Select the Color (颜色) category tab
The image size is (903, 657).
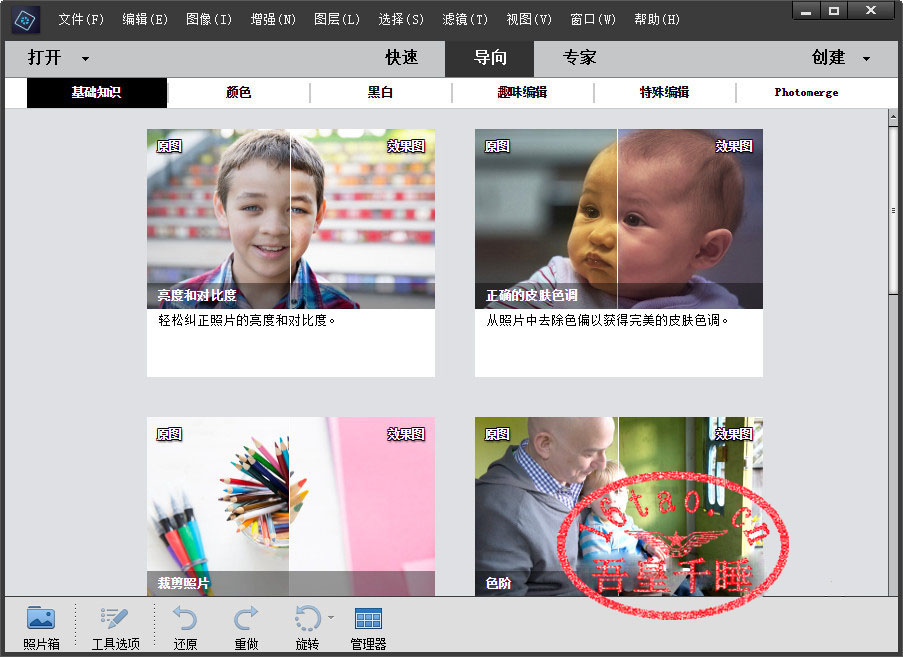[239, 92]
